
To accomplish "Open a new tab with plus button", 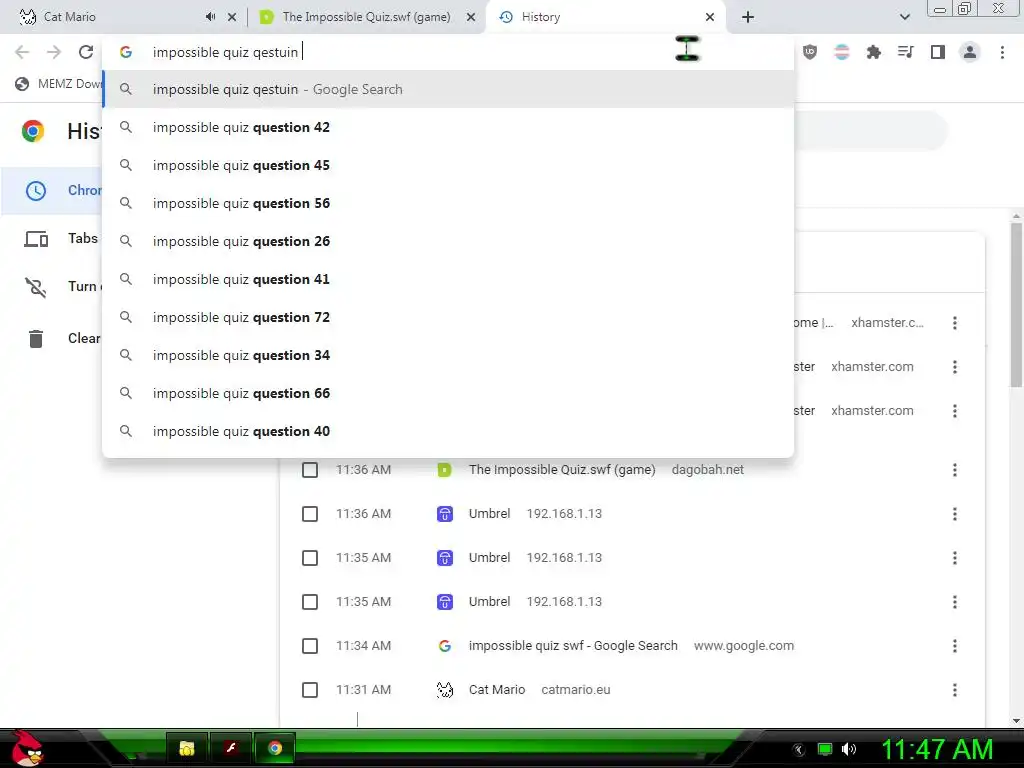I will pos(748,17).
